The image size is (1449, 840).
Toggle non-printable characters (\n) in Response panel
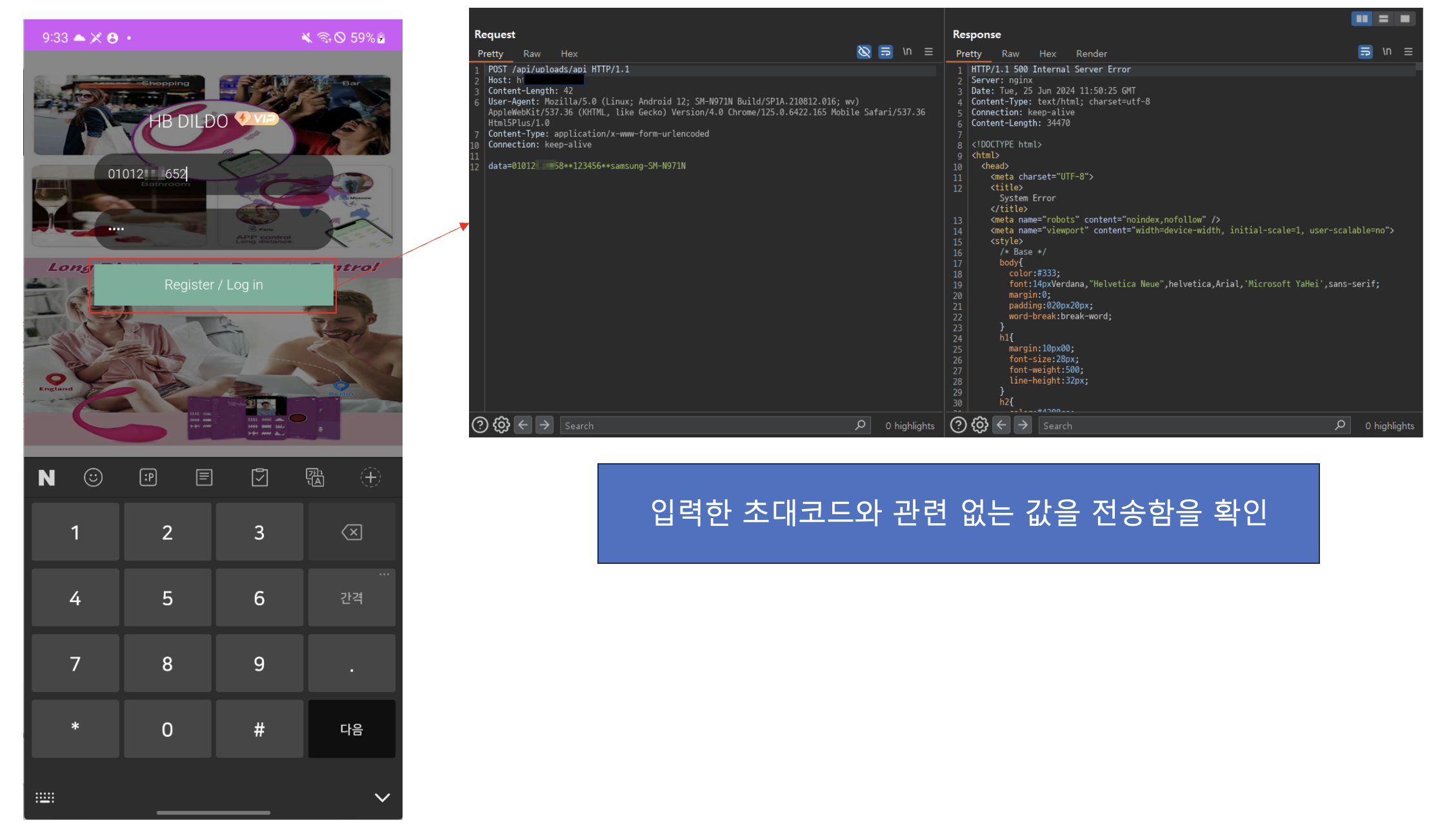click(x=1386, y=52)
